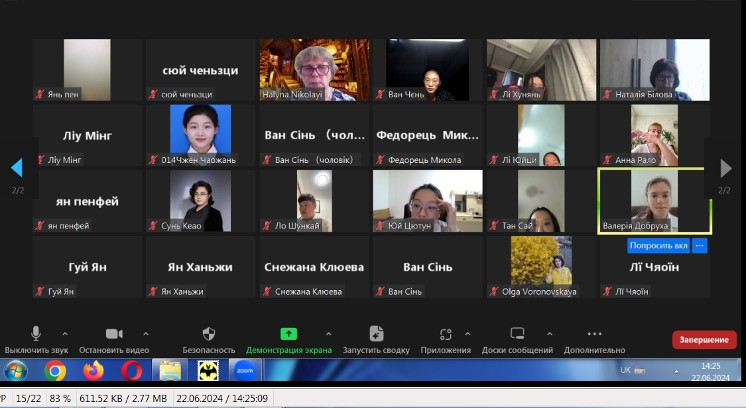
Task: Select Анна Рало video tile
Action: pos(655,136)
